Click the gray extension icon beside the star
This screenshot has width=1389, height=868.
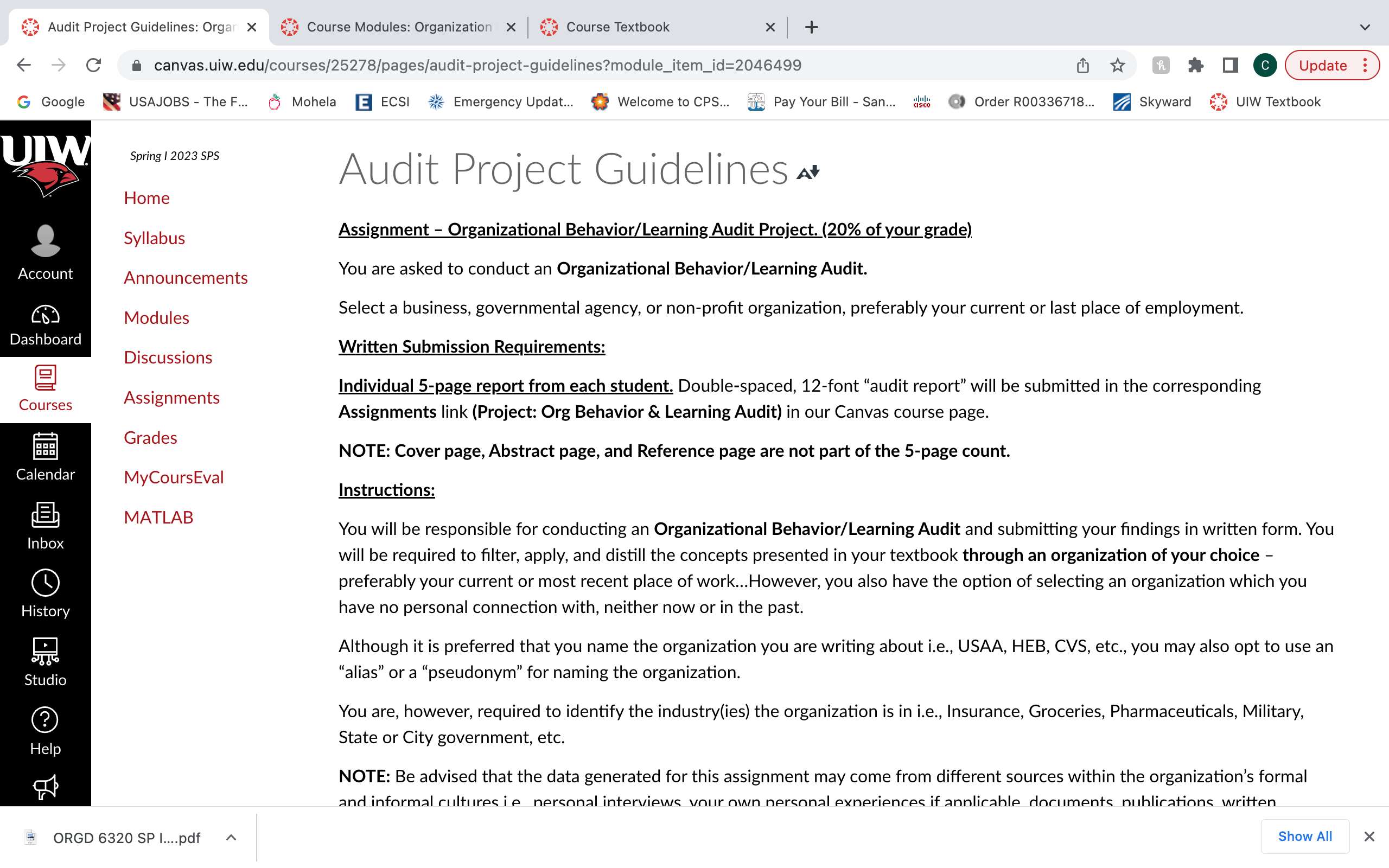(x=1161, y=66)
